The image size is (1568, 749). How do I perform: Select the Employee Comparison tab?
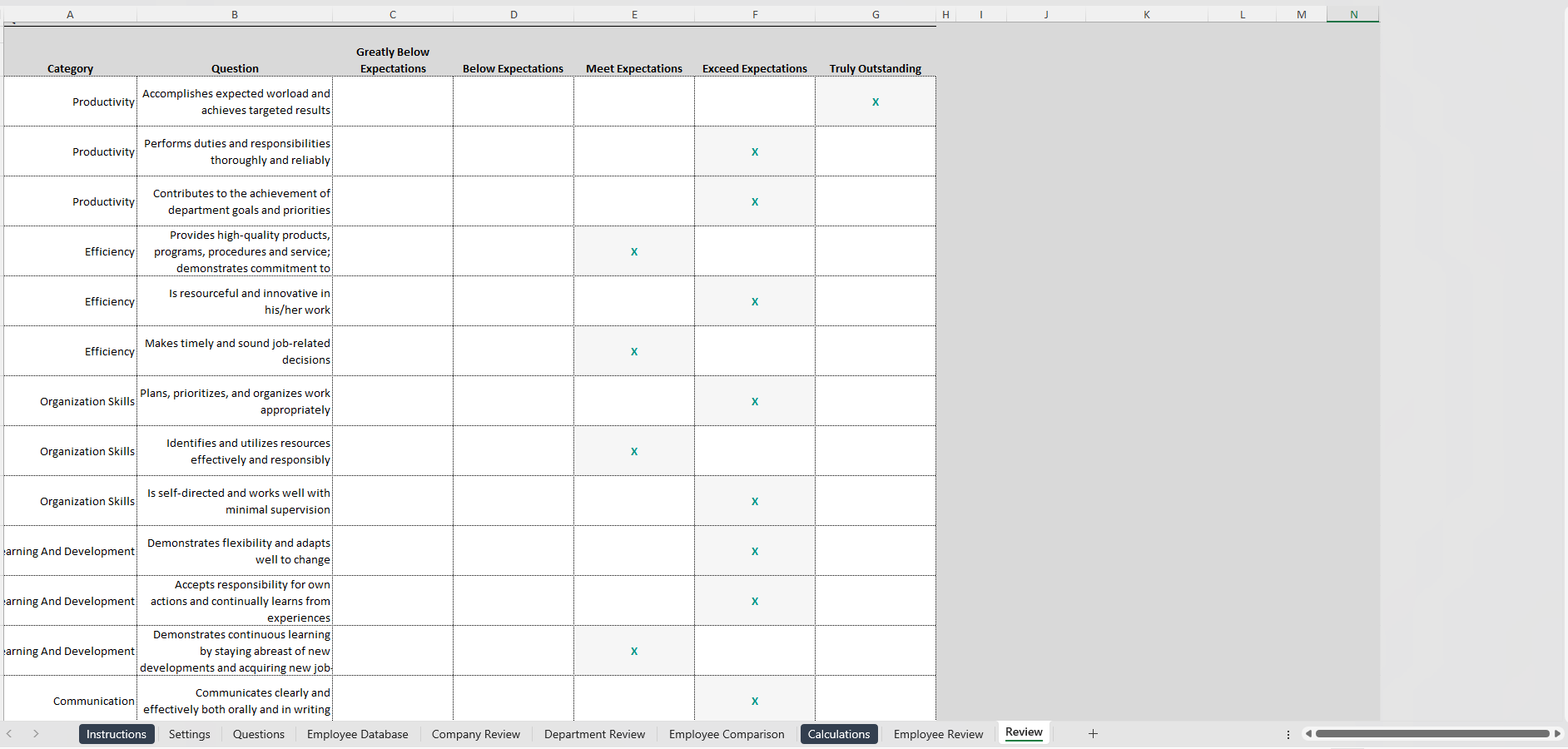tap(726, 734)
